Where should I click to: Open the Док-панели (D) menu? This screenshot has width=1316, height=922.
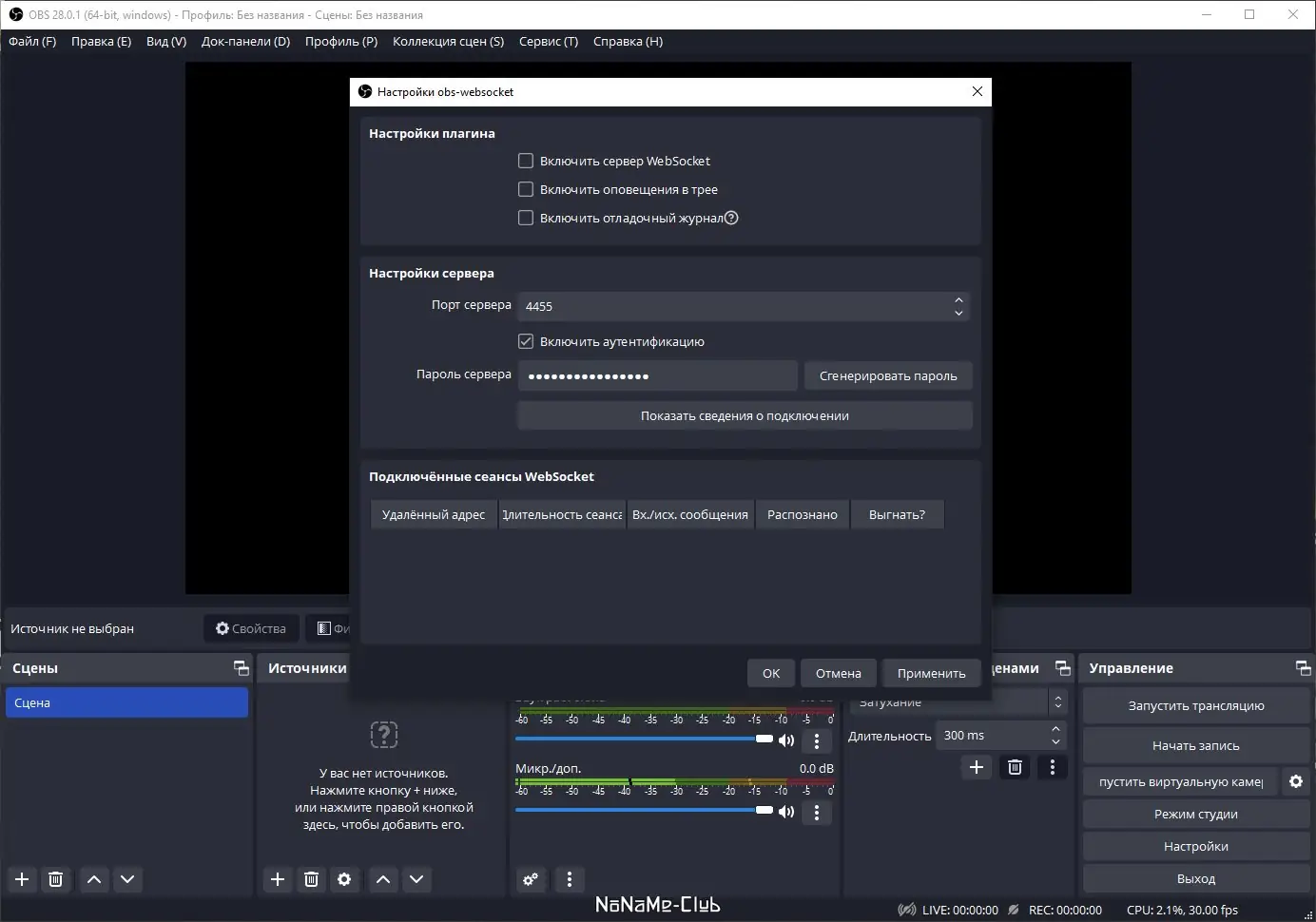245,41
